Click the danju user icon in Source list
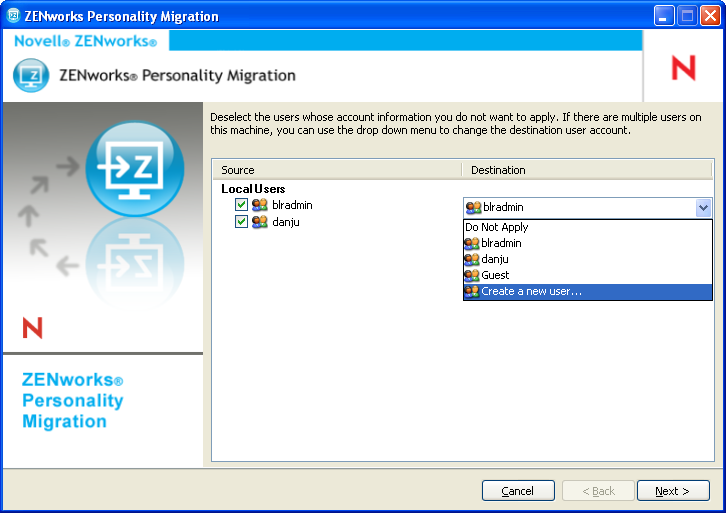Image resolution: width=726 pixels, height=513 pixels. (260, 222)
